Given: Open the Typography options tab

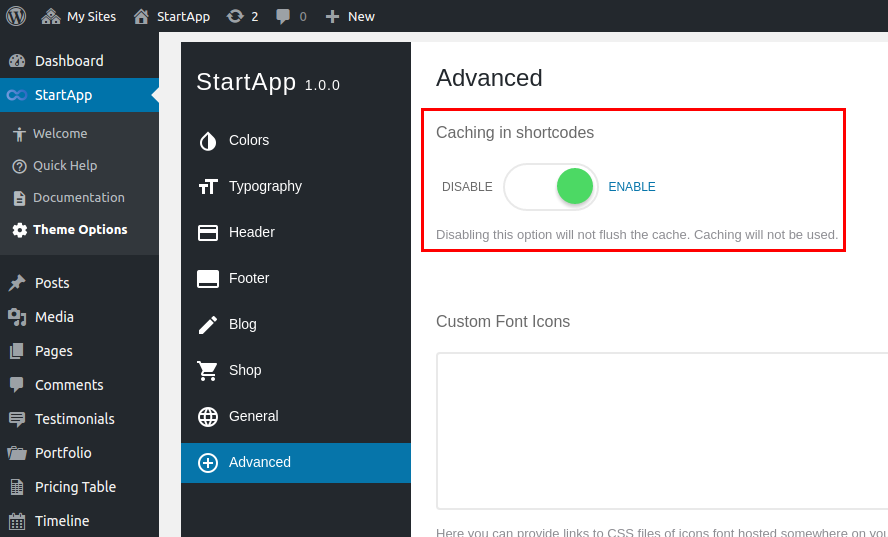Looking at the screenshot, I should pyautogui.click(x=296, y=186).
